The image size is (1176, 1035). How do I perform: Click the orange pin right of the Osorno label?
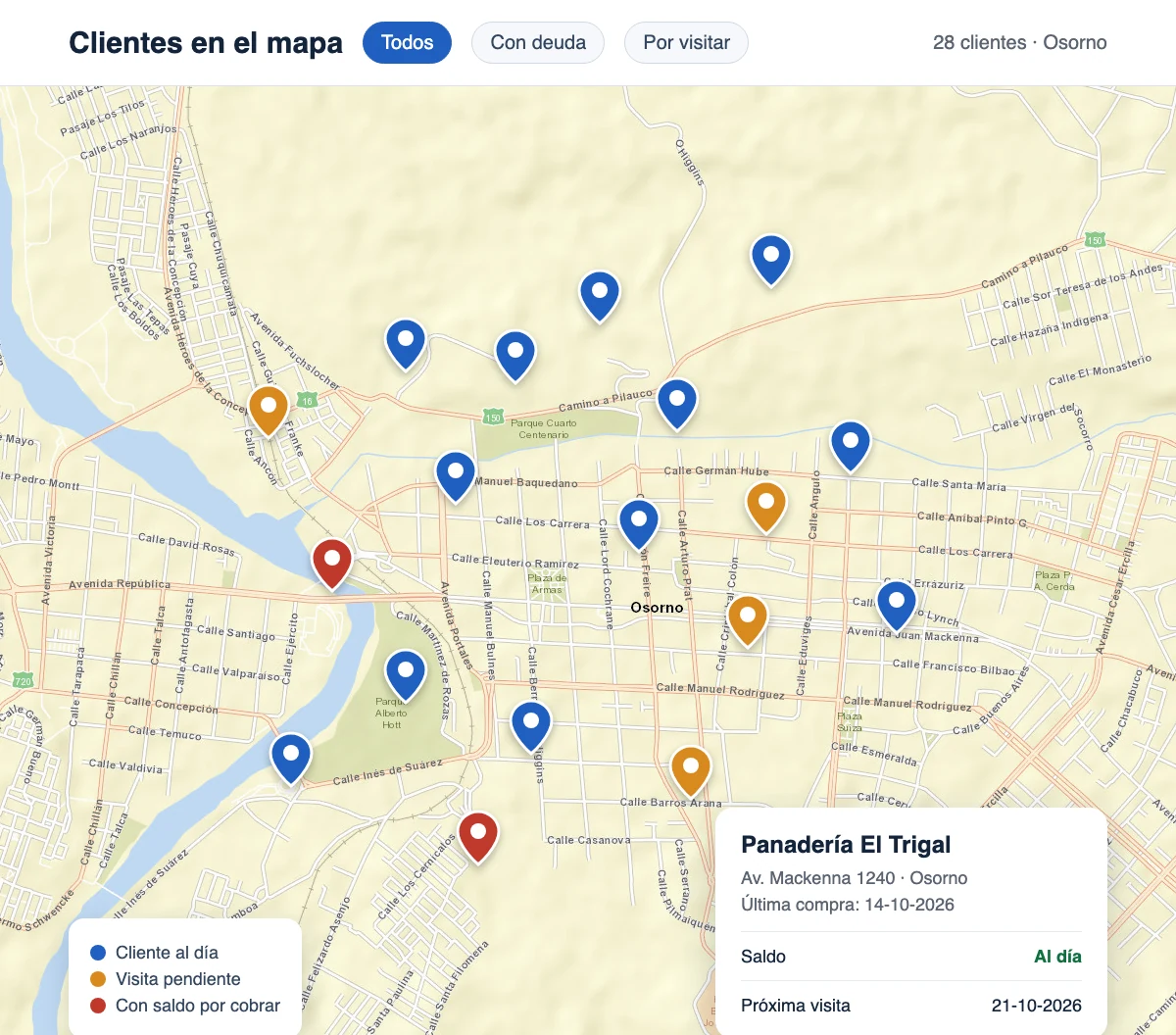pyautogui.click(x=748, y=620)
